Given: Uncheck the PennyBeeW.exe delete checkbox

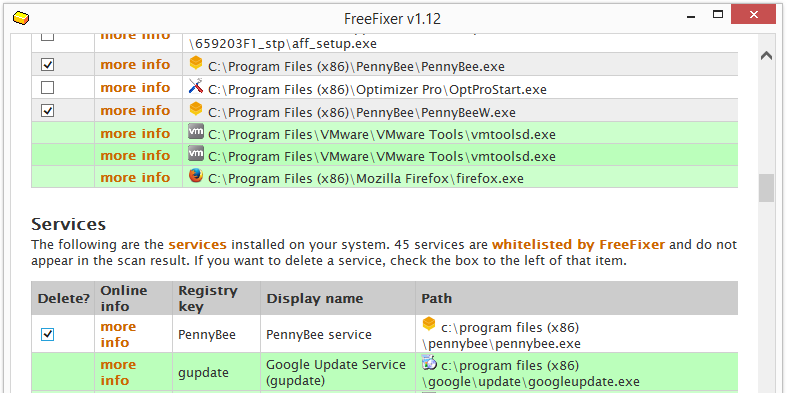Looking at the screenshot, I should (47, 110).
